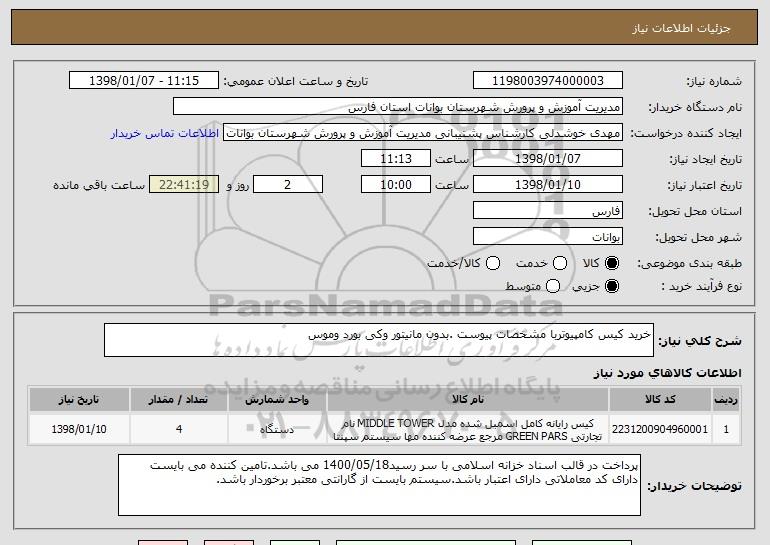Click the creation date field 1398/01/07
This screenshot has height=545, width=770.
click(548, 159)
